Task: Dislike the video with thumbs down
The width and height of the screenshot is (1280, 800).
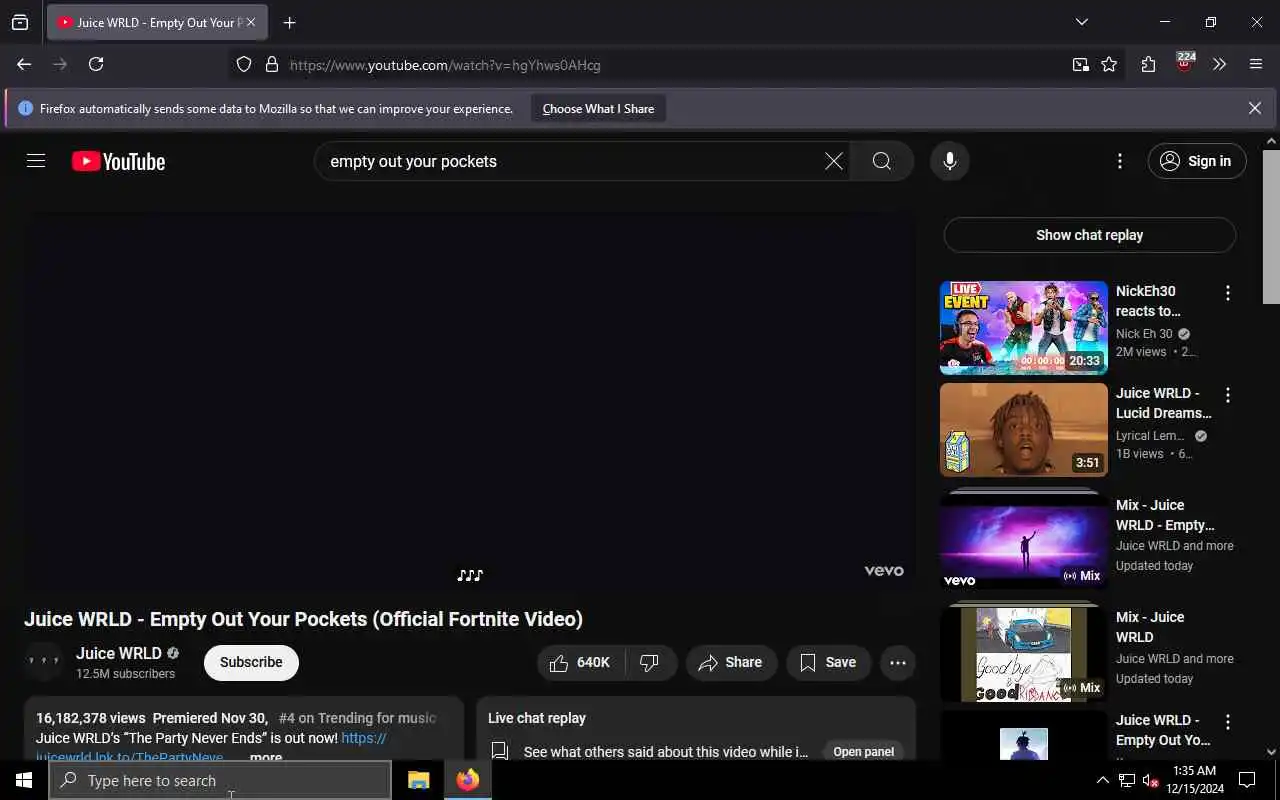Action: tap(650, 662)
